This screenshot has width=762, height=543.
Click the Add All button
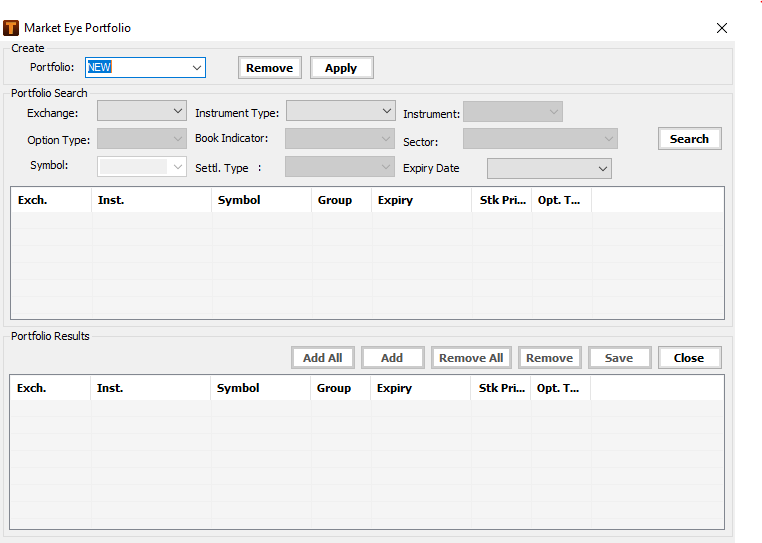(323, 358)
